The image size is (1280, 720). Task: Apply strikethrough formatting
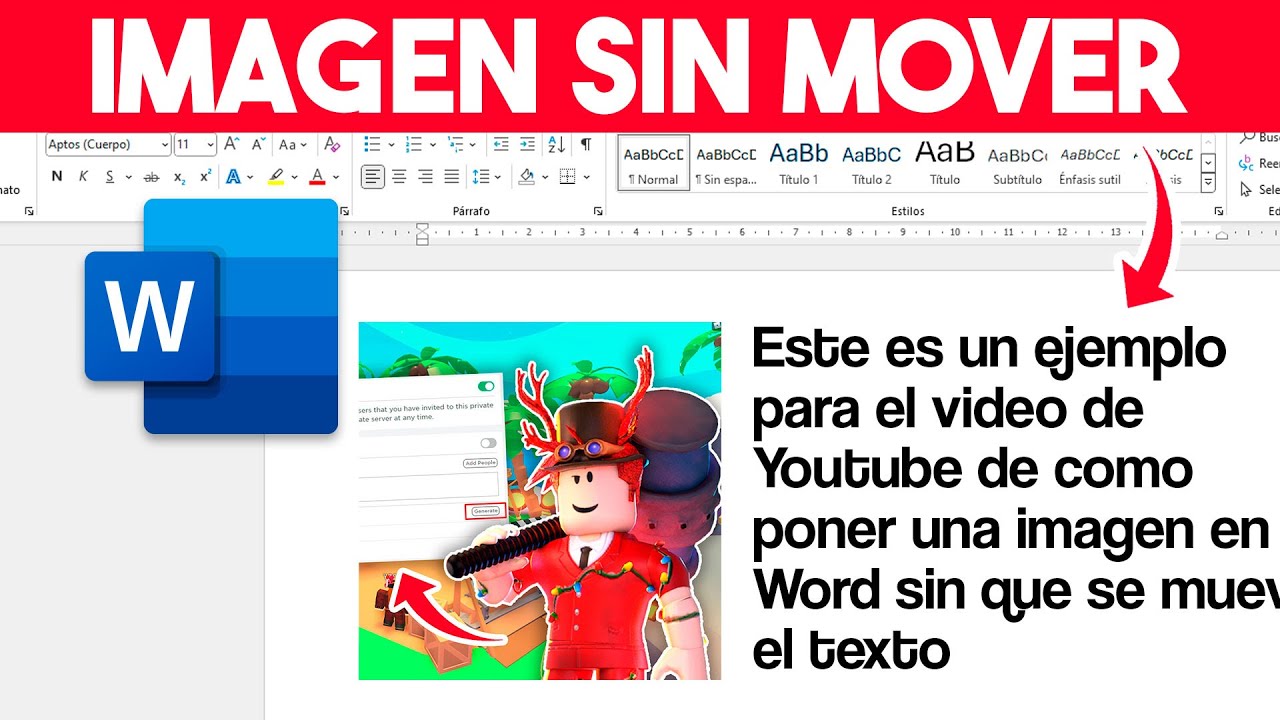point(152,177)
